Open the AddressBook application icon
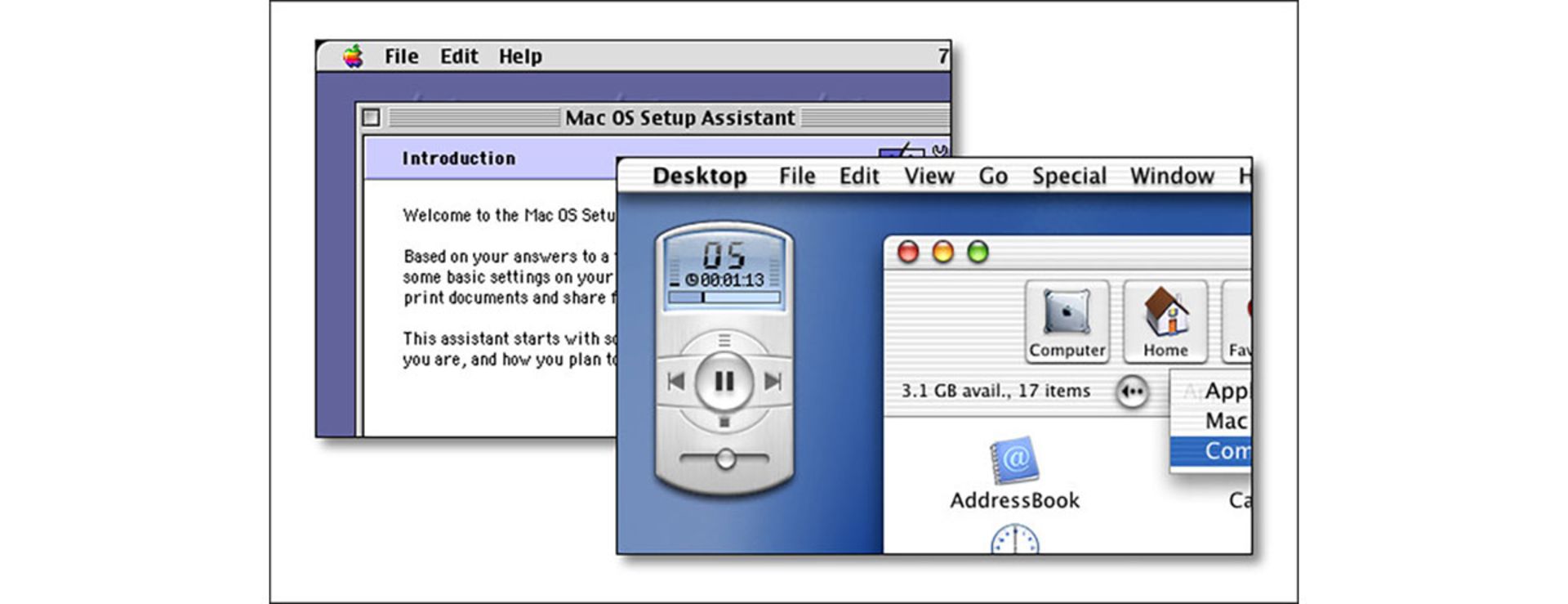Screen dimensions: 1568x604 1013,460
